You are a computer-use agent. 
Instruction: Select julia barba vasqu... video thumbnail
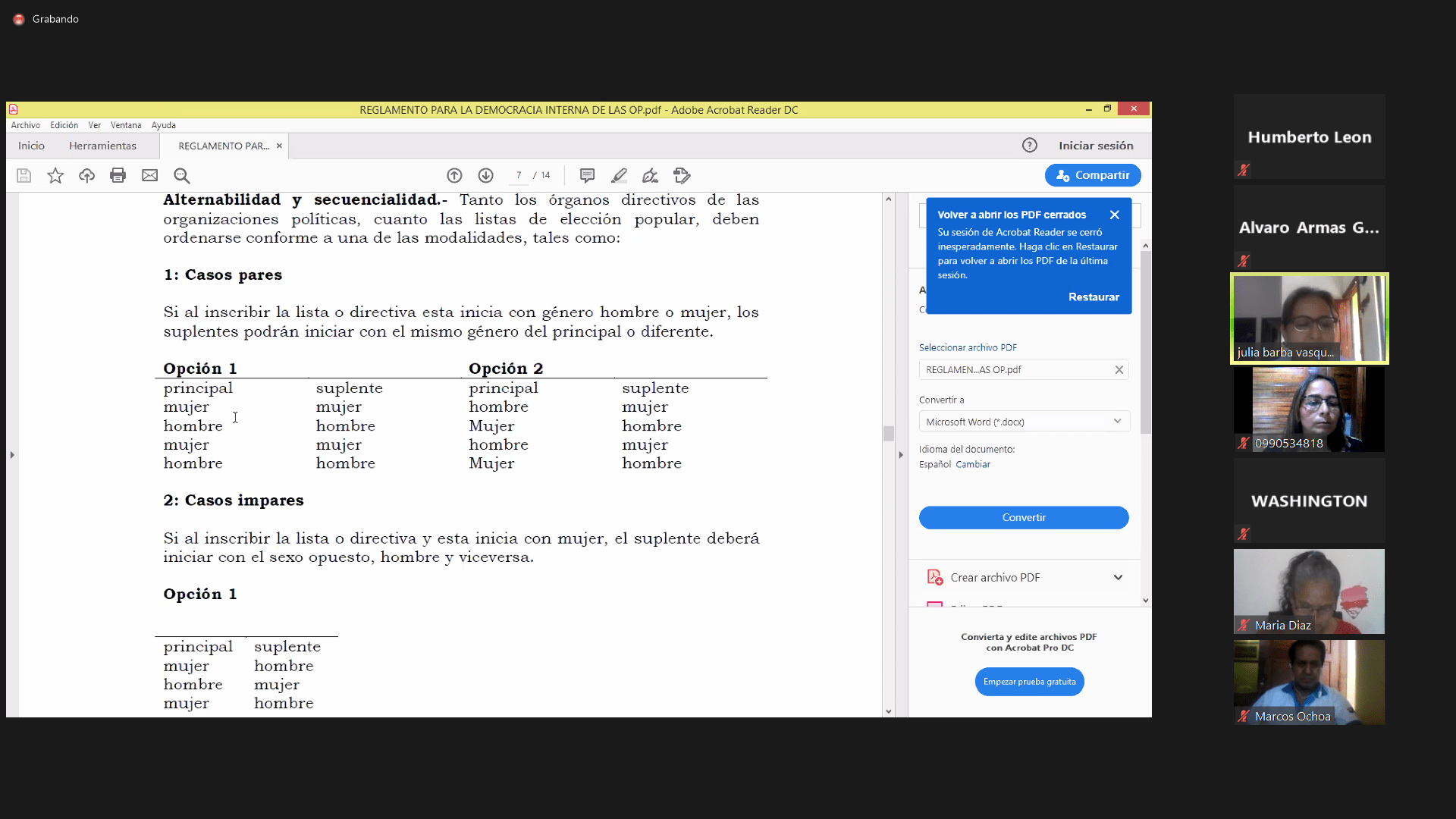(1309, 318)
